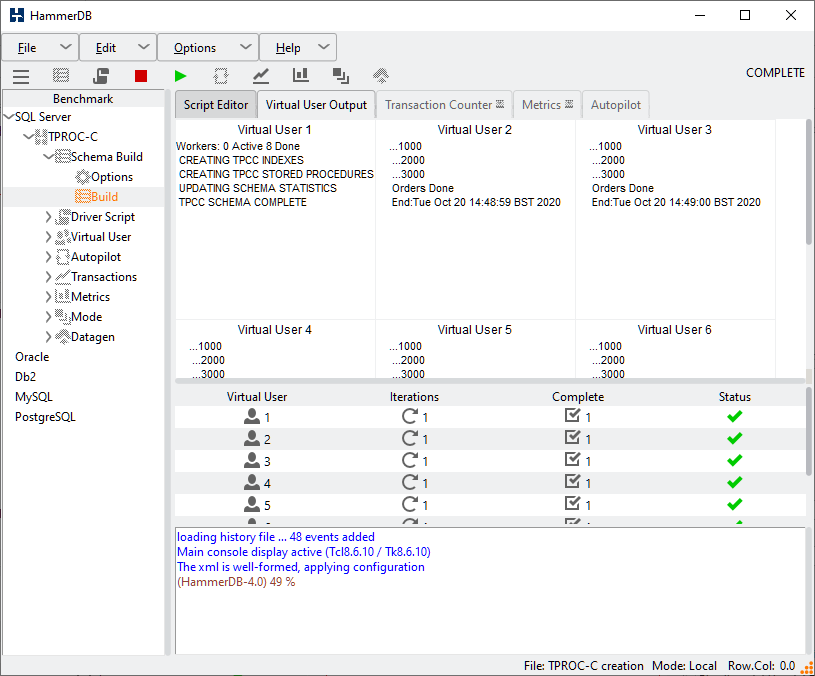
Task: Click the Complete checkbox for Virtual User 5
Action: pos(572,504)
